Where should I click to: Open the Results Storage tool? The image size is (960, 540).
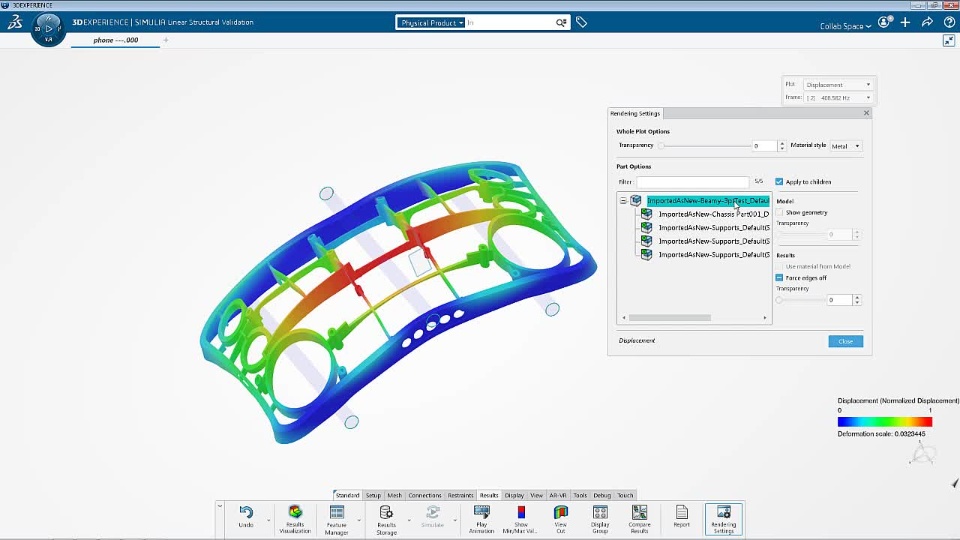click(x=386, y=512)
